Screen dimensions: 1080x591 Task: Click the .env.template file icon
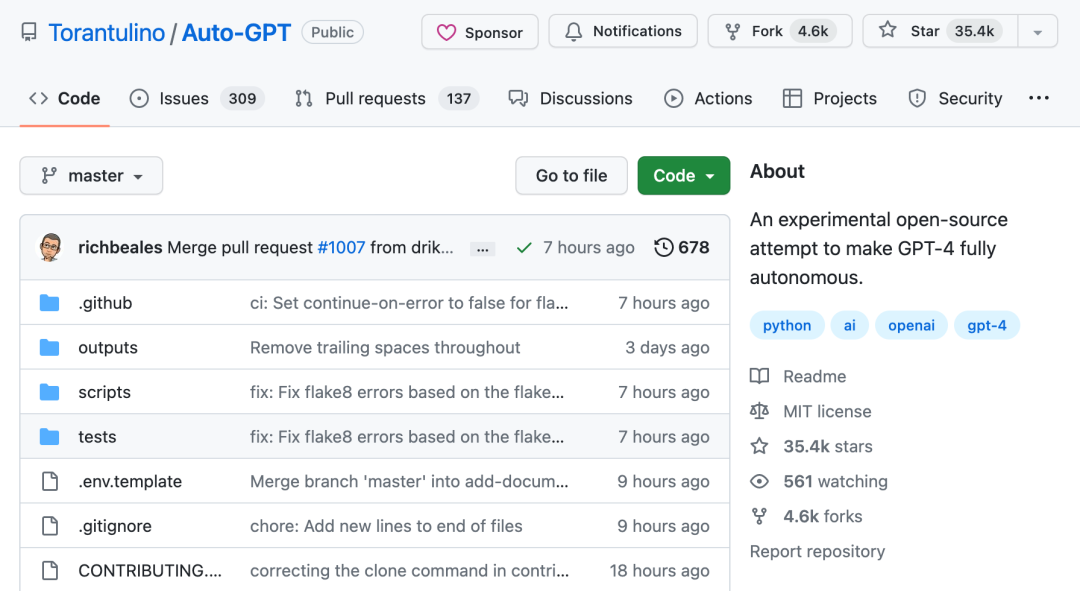(50, 481)
